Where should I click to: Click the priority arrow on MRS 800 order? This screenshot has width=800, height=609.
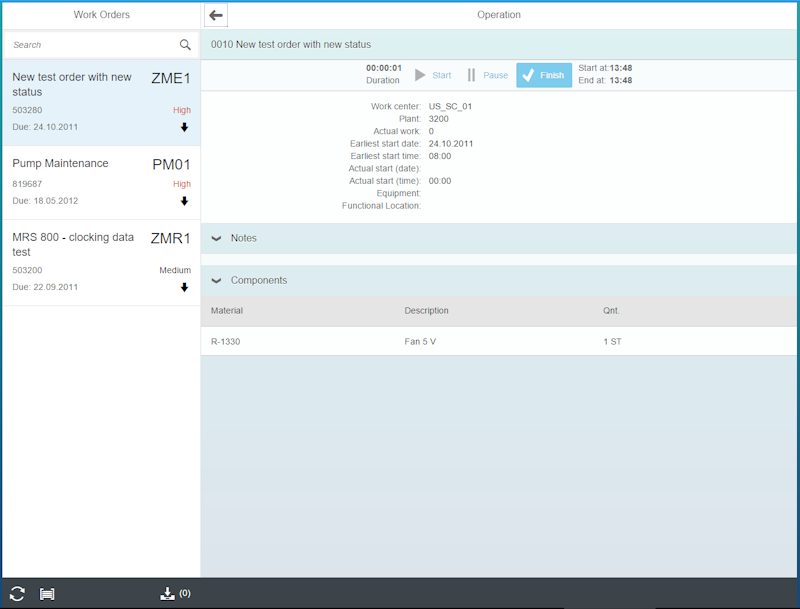tap(183, 287)
